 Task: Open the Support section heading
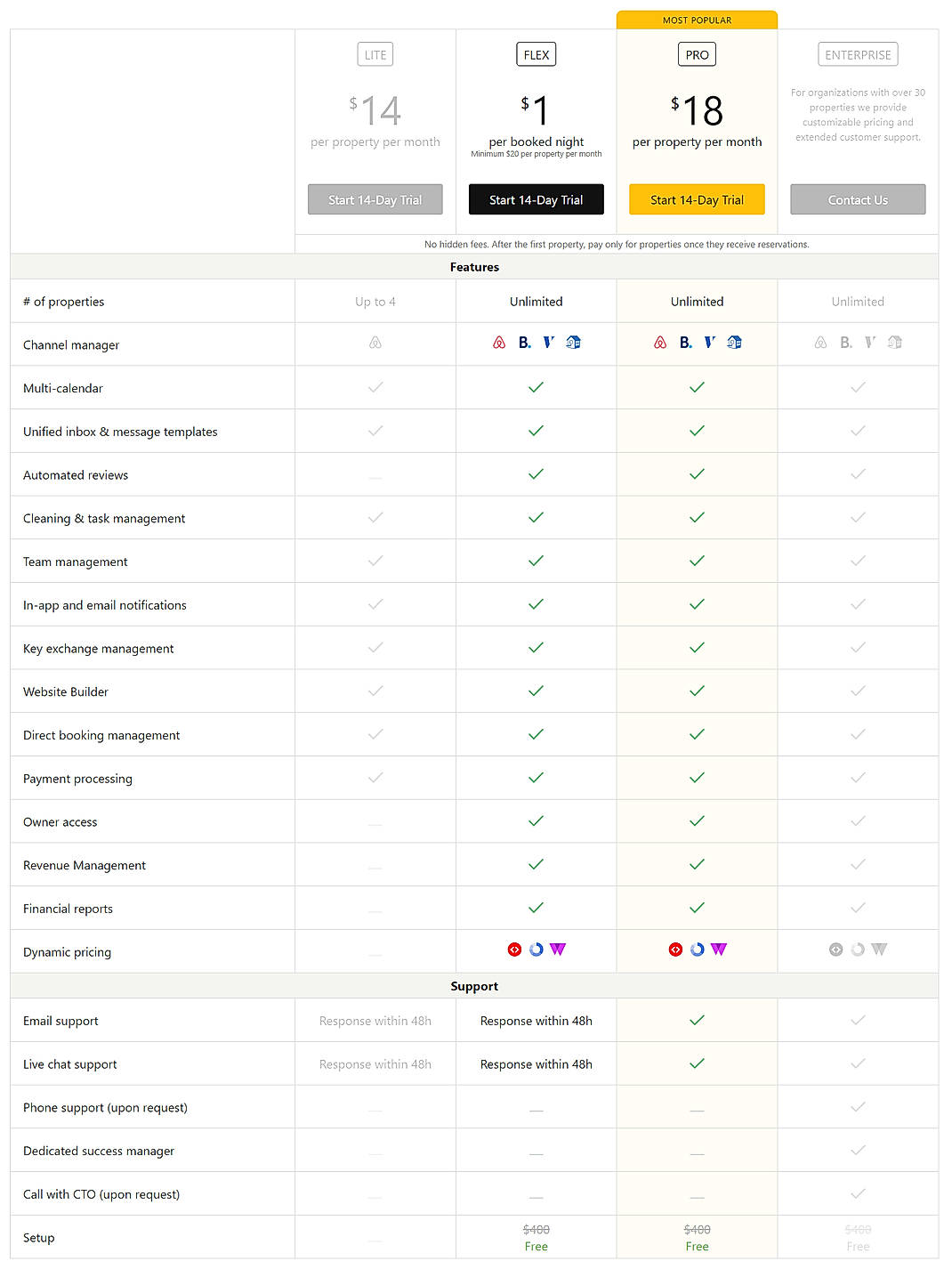click(x=474, y=986)
